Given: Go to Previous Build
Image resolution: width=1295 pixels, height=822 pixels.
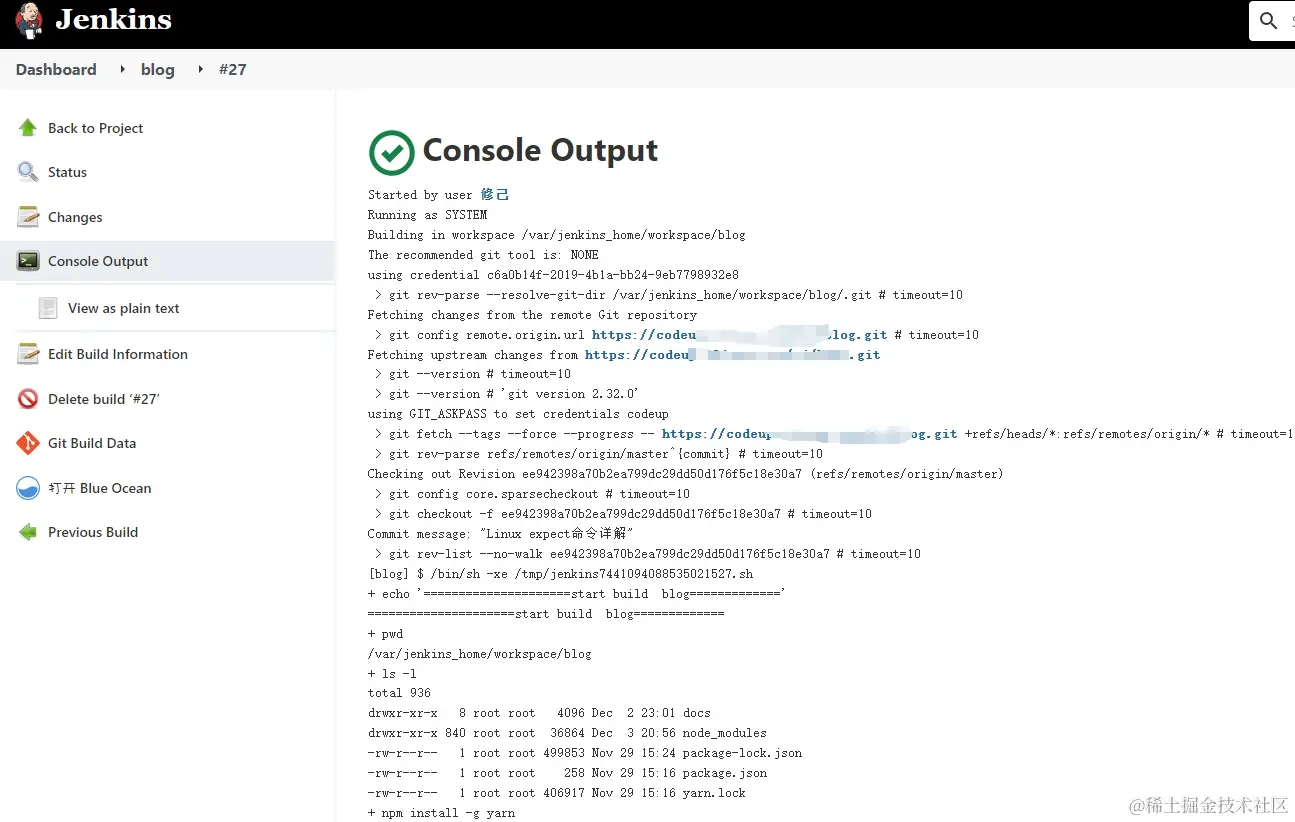Looking at the screenshot, I should point(93,532).
